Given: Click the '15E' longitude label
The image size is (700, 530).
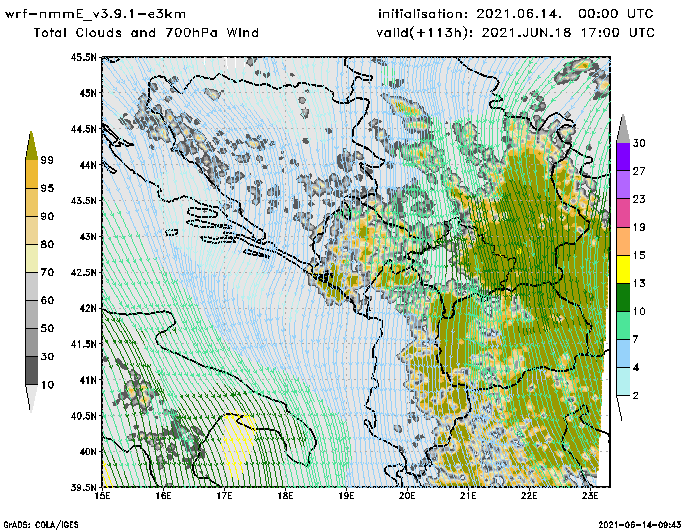Looking at the screenshot, I should pyautogui.click(x=103, y=496).
